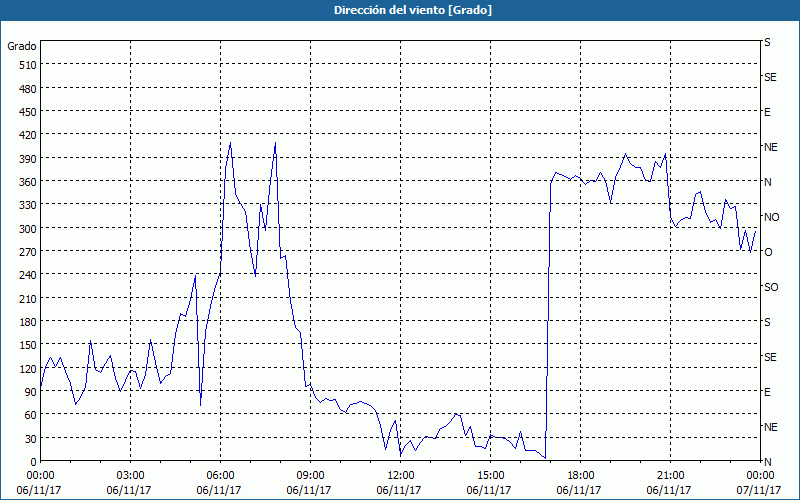Click the 270 degree axis label
Screen dimensions: 800x500
28,252
